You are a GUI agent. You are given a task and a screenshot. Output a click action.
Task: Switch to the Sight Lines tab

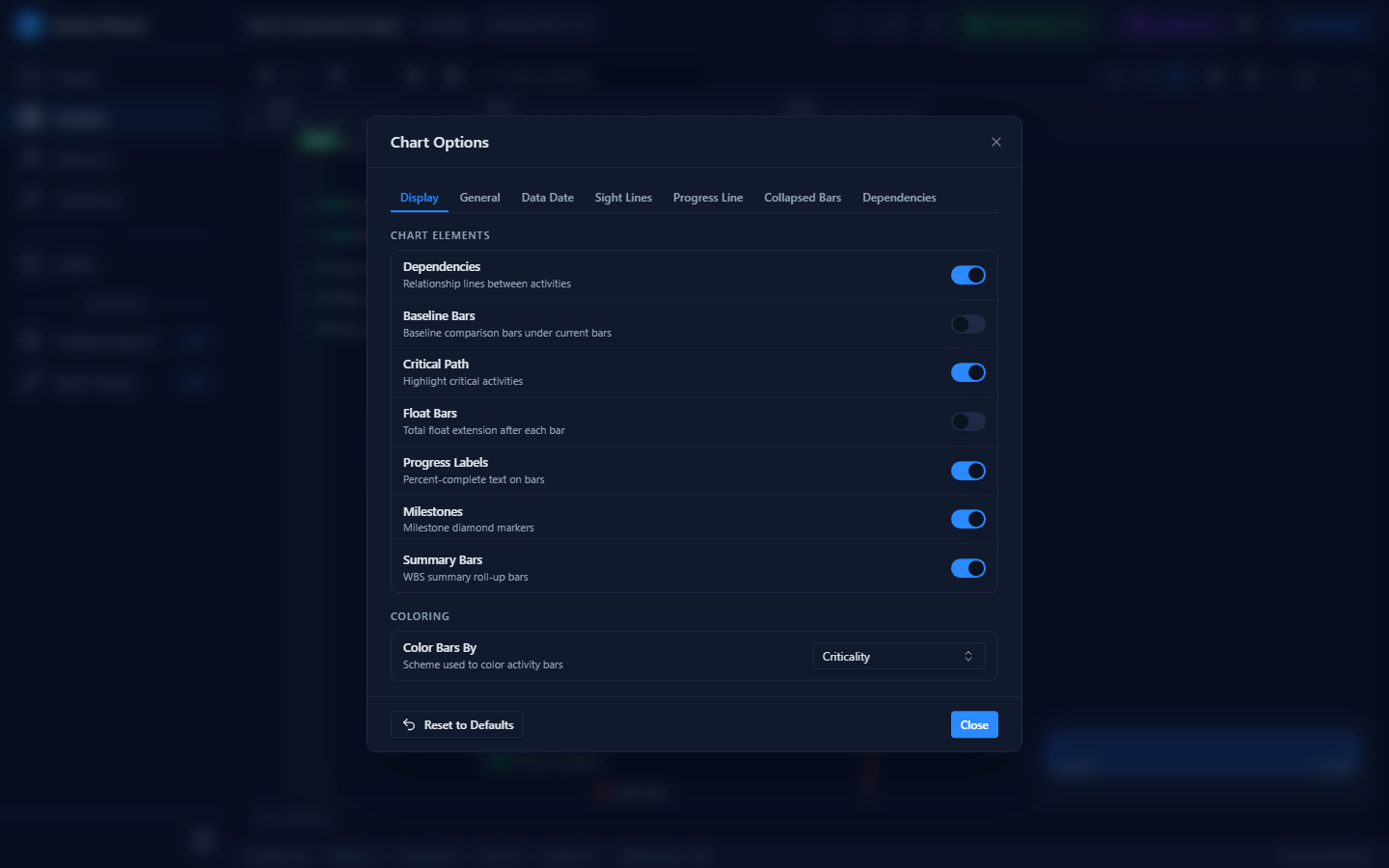tap(623, 198)
